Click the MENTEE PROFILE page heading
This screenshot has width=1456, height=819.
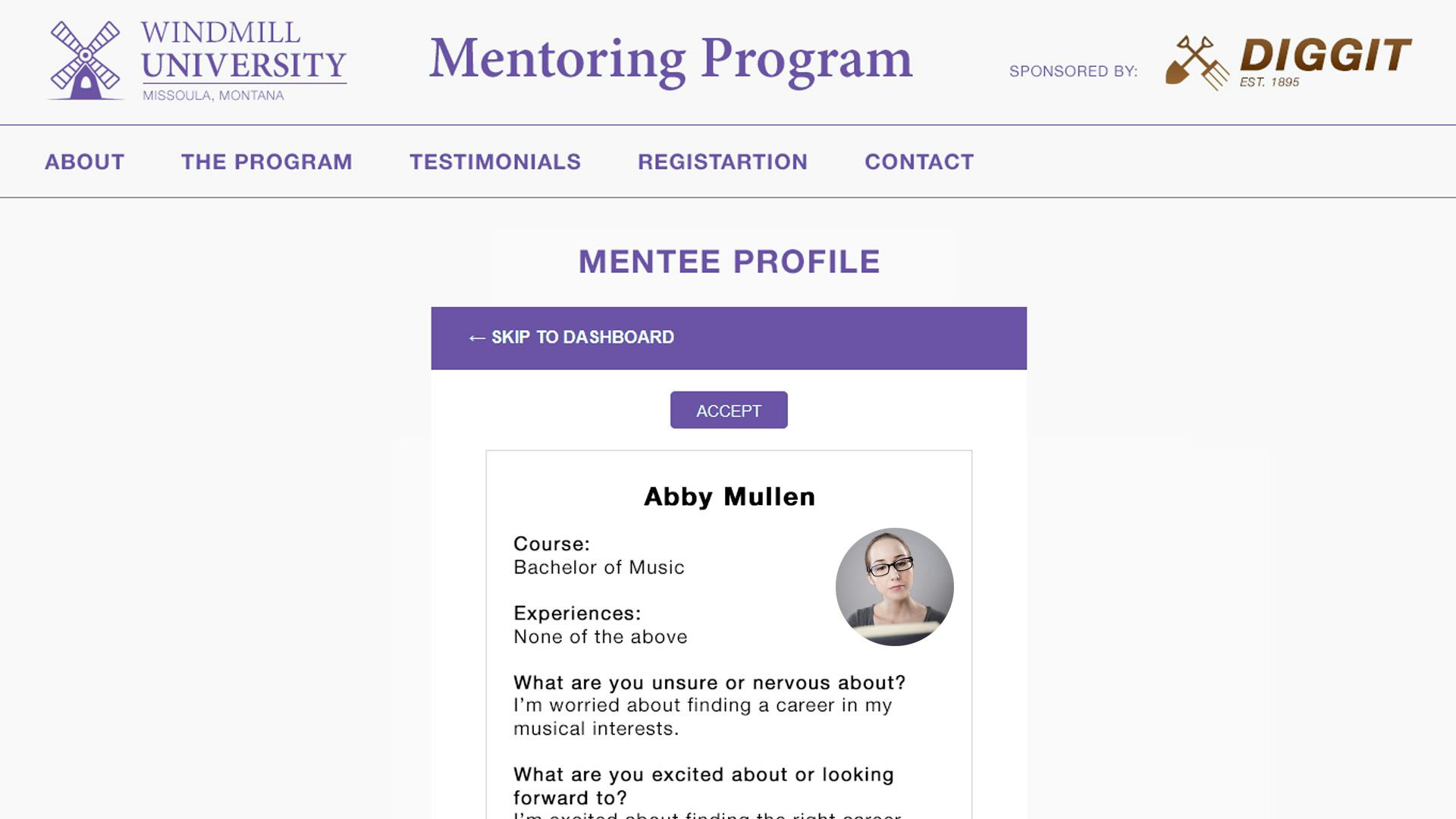tap(727, 262)
